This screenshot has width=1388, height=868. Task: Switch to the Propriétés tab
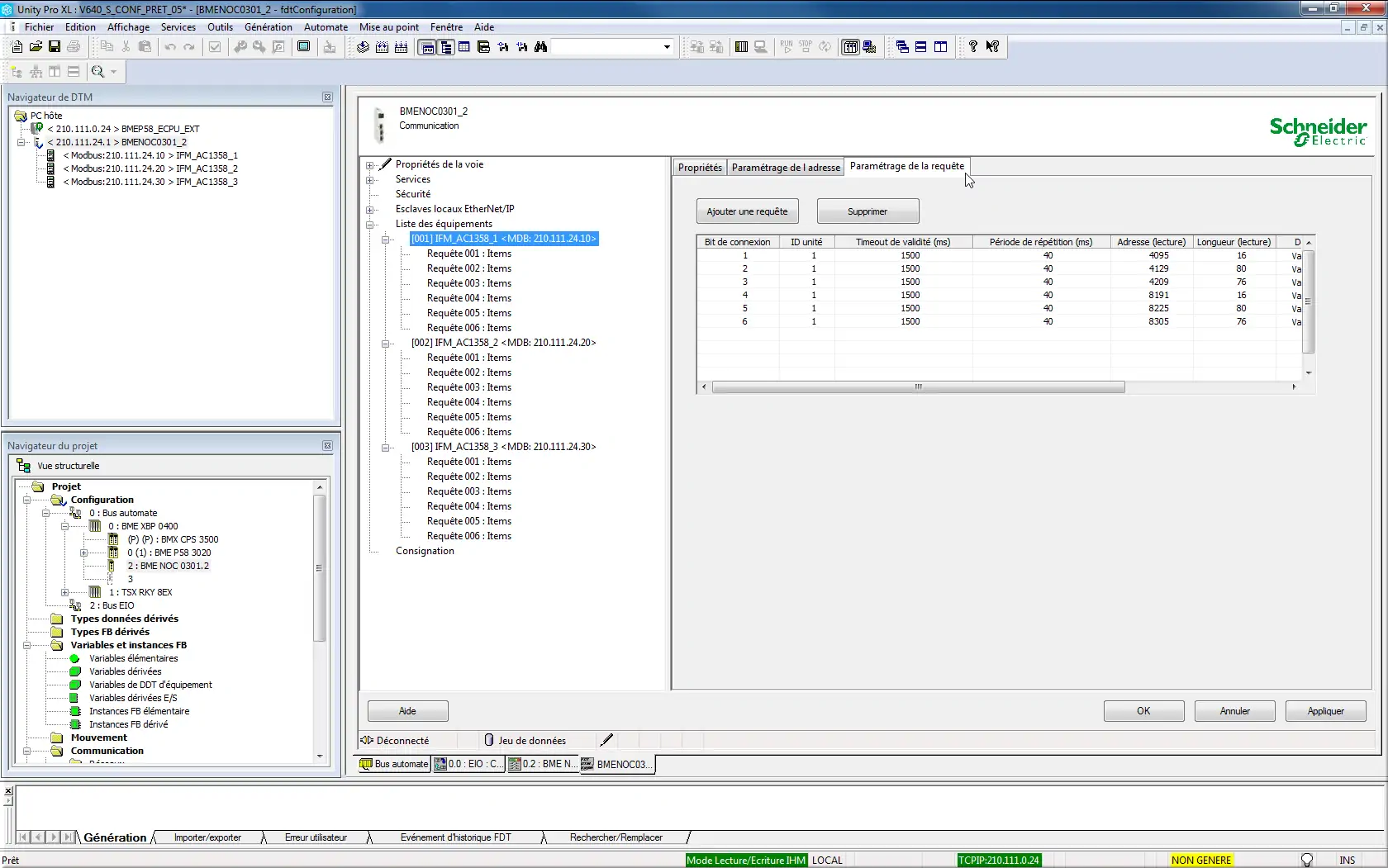click(700, 168)
